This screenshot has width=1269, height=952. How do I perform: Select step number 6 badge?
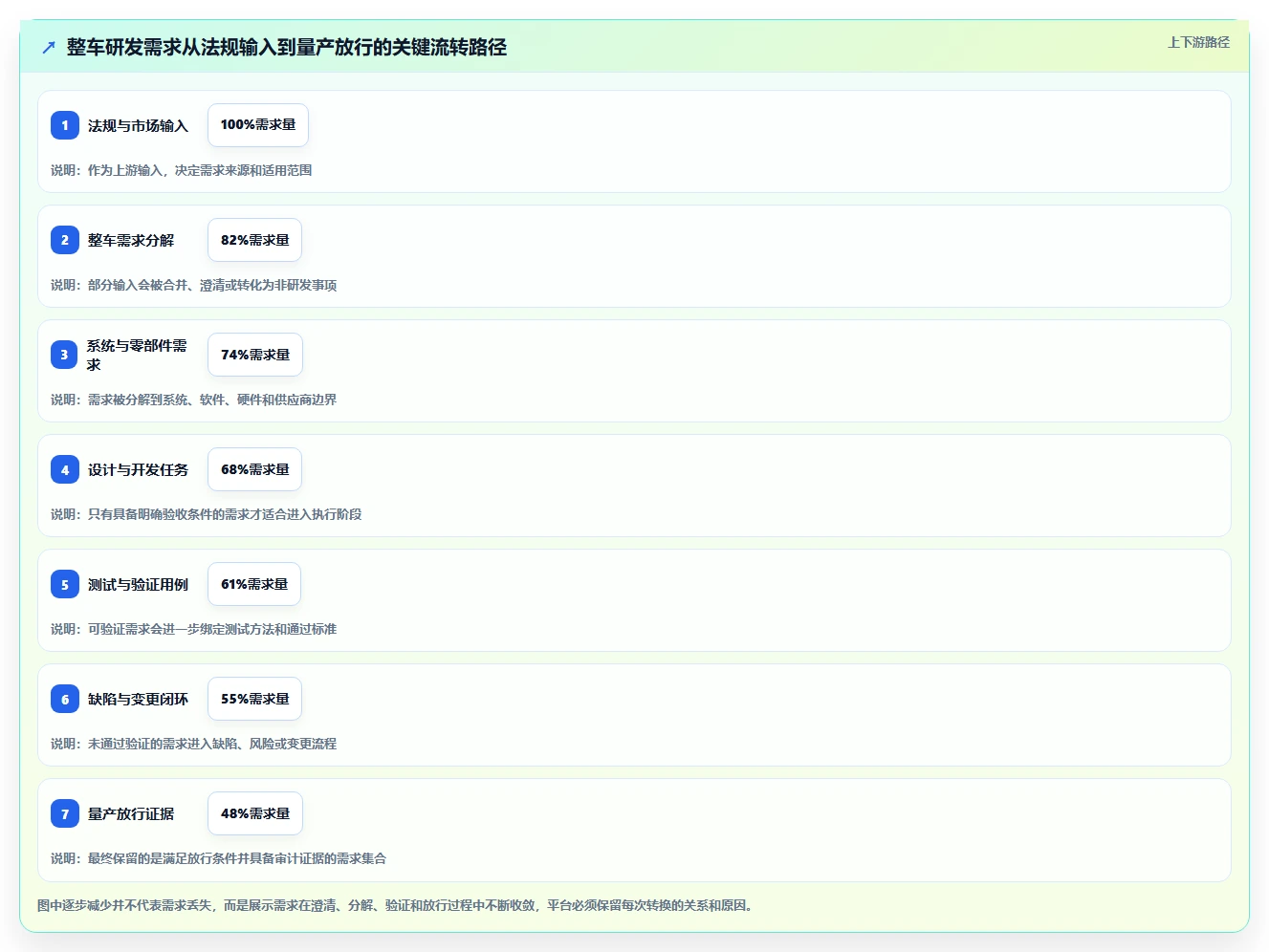click(65, 699)
